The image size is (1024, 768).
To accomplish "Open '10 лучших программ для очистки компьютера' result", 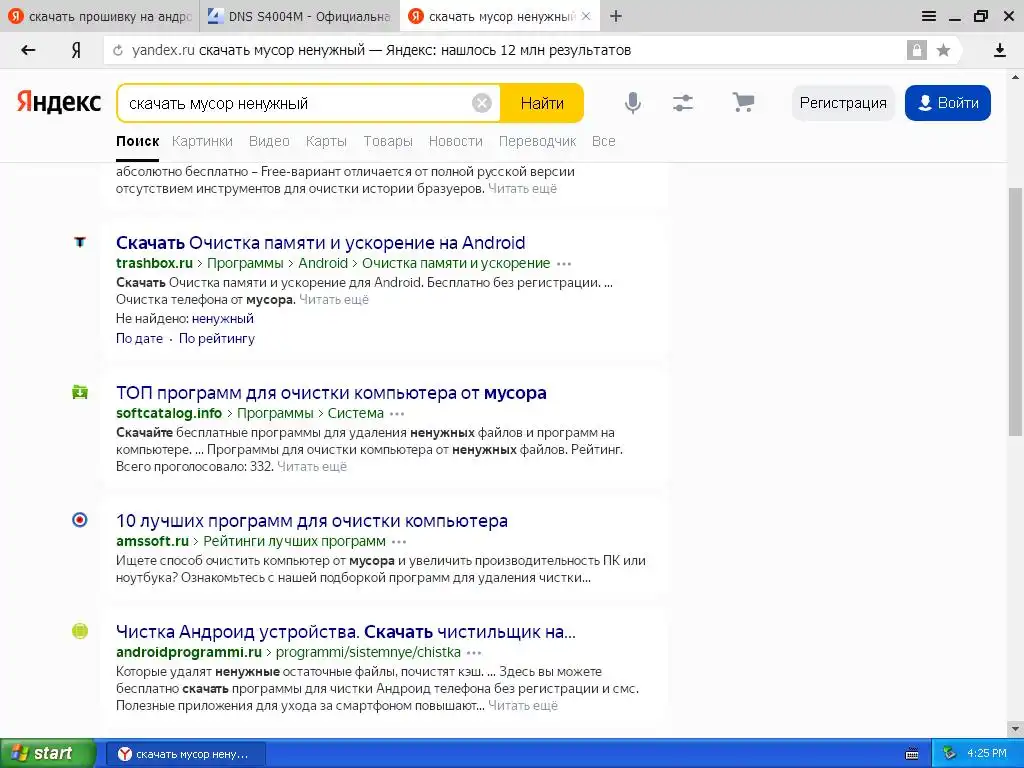I will pos(312,521).
